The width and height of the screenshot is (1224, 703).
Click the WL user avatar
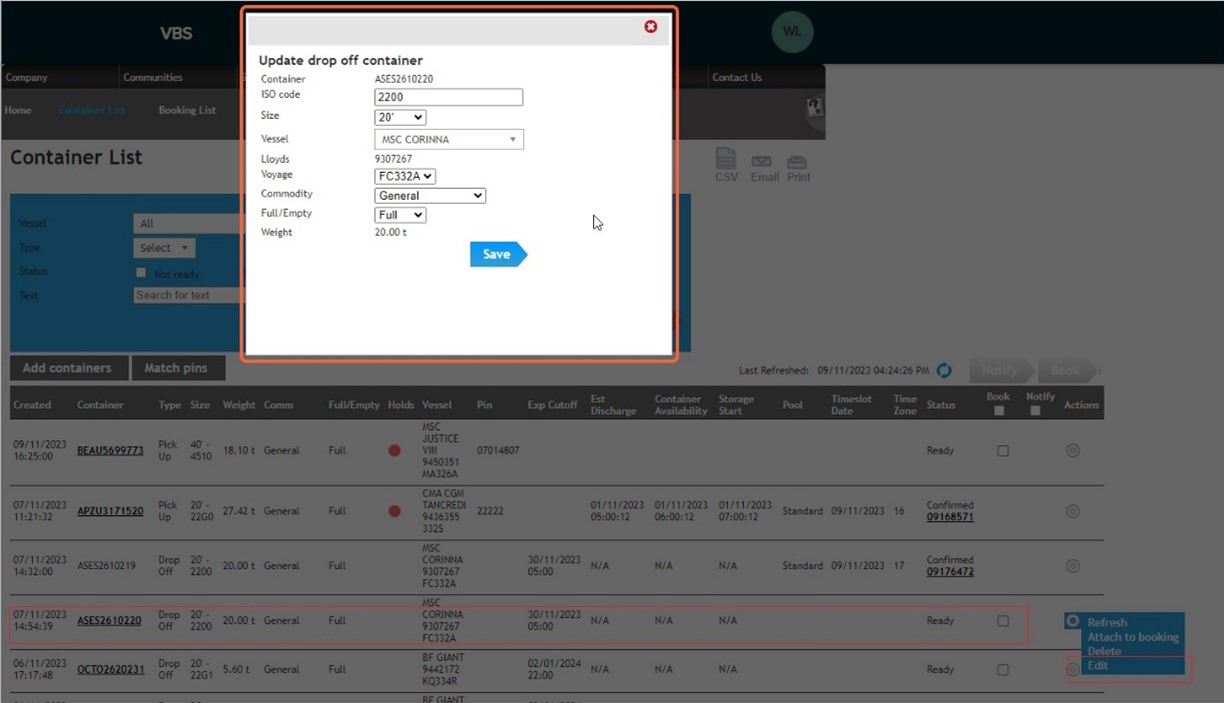click(x=792, y=32)
